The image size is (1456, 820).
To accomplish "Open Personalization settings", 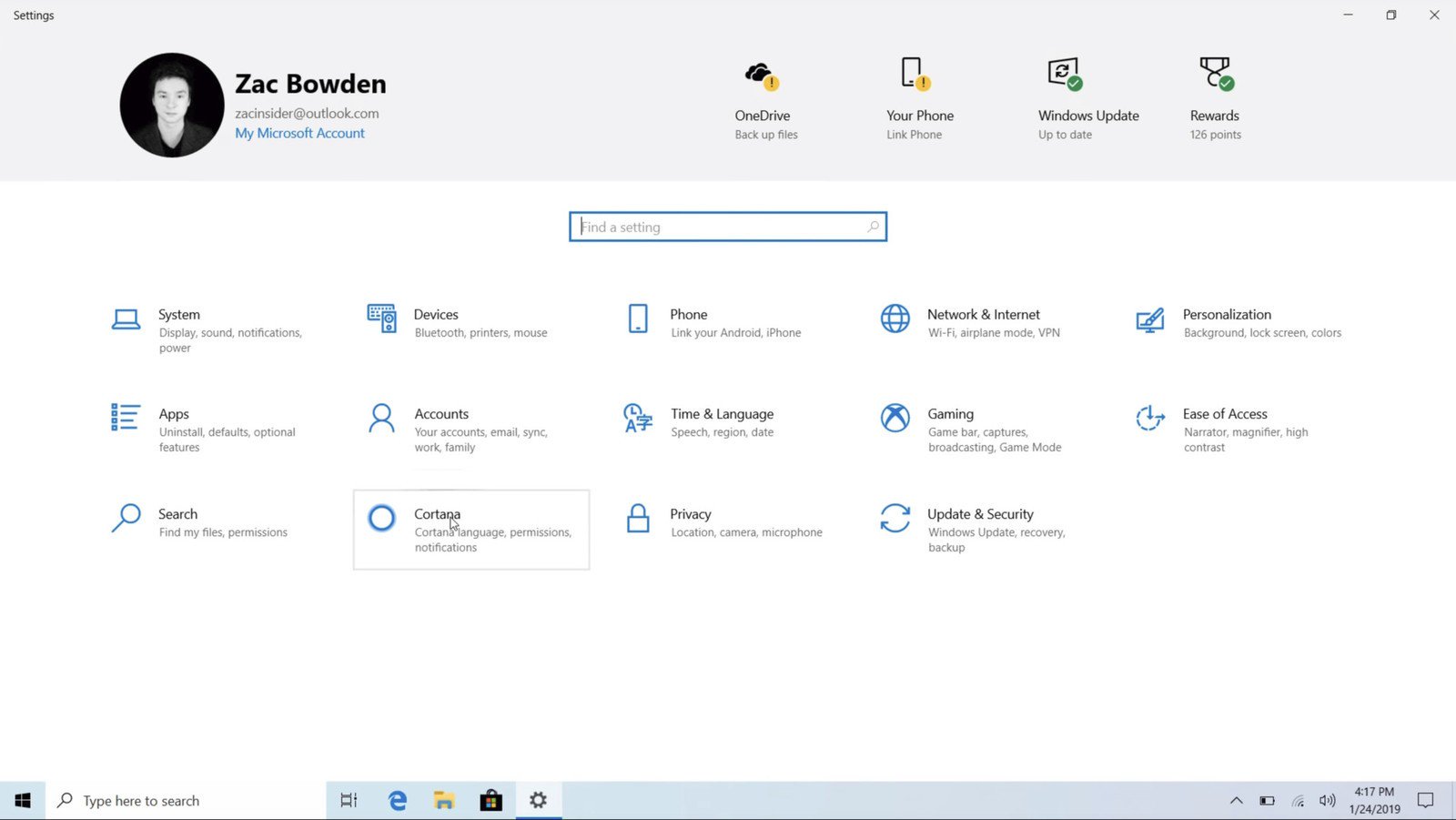I will 1224,322.
